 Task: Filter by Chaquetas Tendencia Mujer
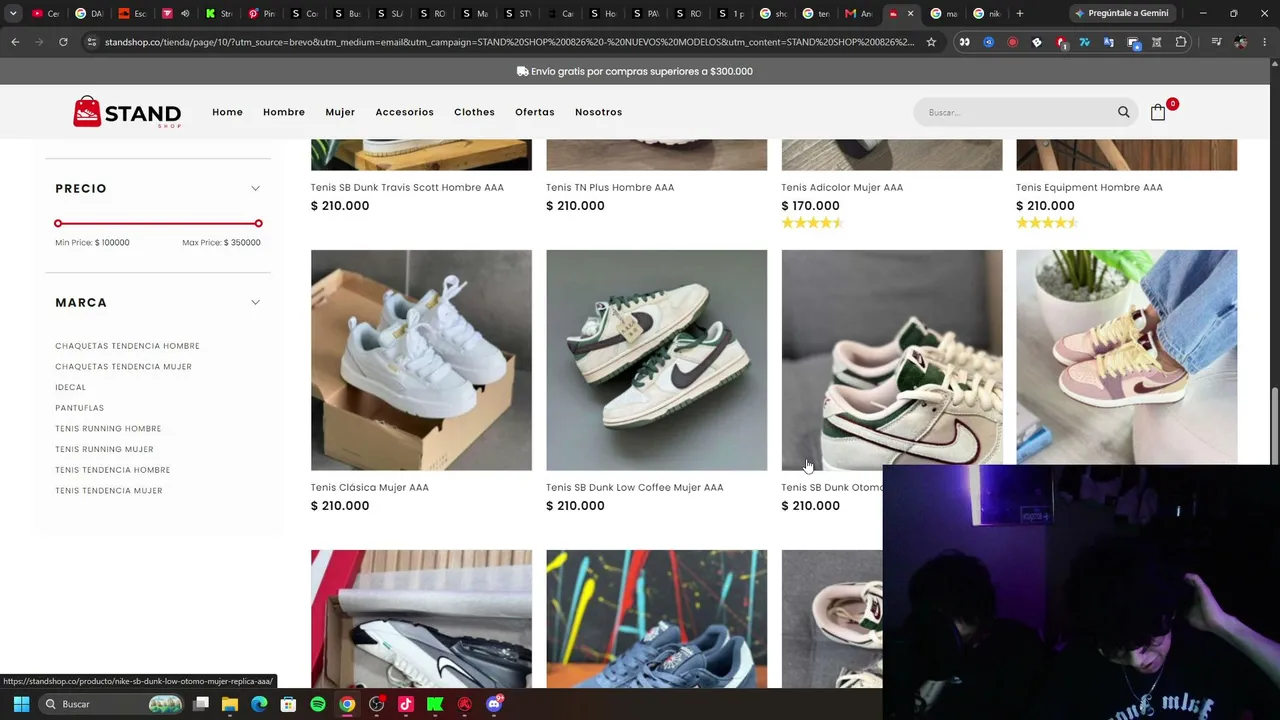coord(123,367)
